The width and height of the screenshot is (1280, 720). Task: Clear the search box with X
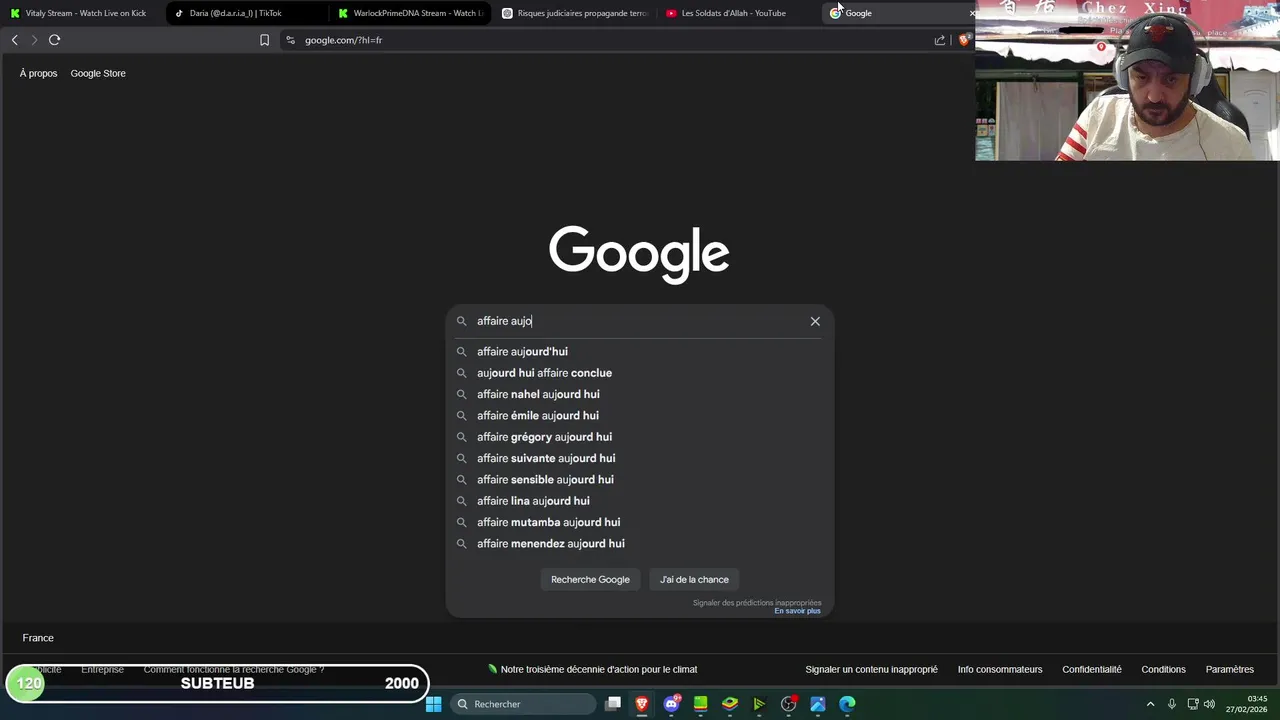[x=815, y=321]
